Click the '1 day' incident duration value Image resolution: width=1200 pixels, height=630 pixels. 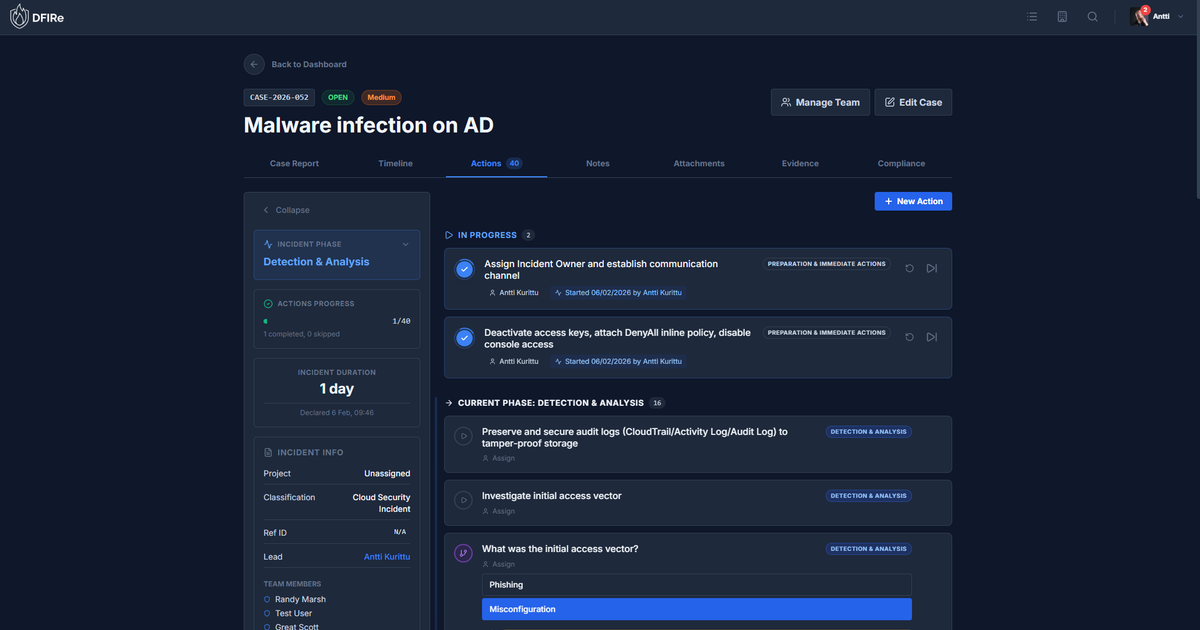click(x=337, y=389)
